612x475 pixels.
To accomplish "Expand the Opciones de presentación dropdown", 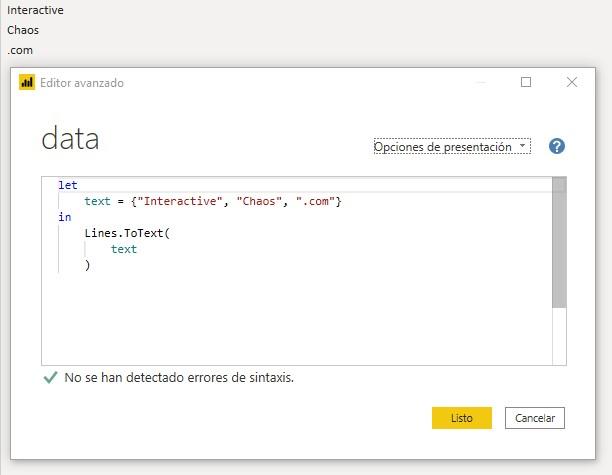I will click(x=452, y=147).
